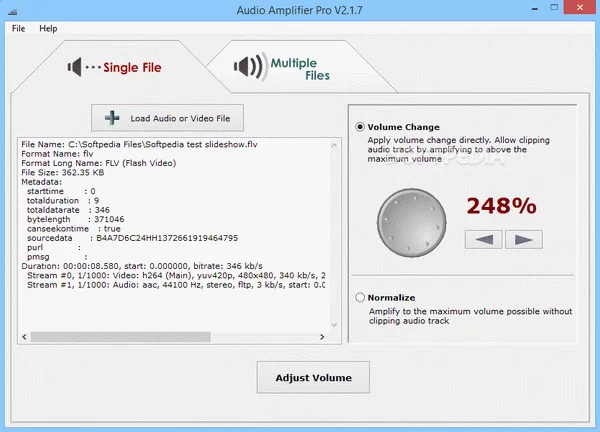Open the File menu
This screenshot has width=600, height=432.
coord(18,29)
